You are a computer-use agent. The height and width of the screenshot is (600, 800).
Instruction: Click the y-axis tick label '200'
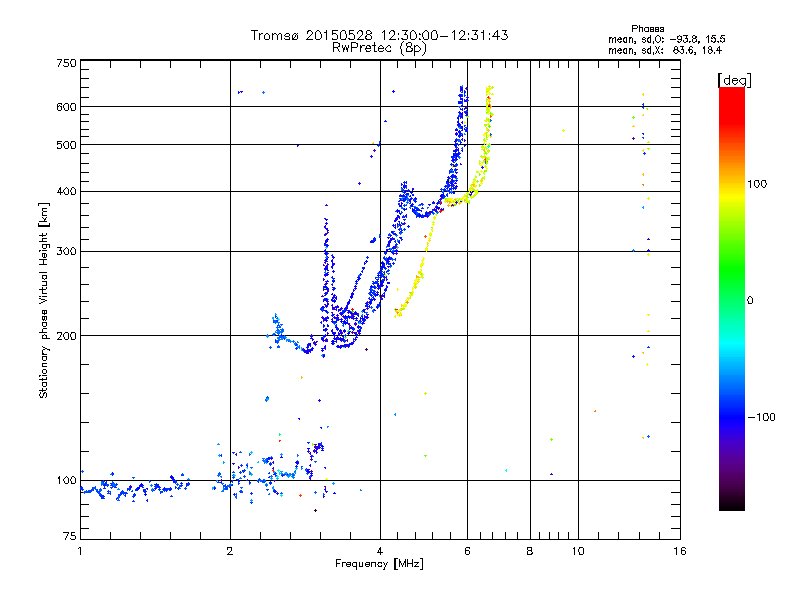pyautogui.click(x=67, y=336)
